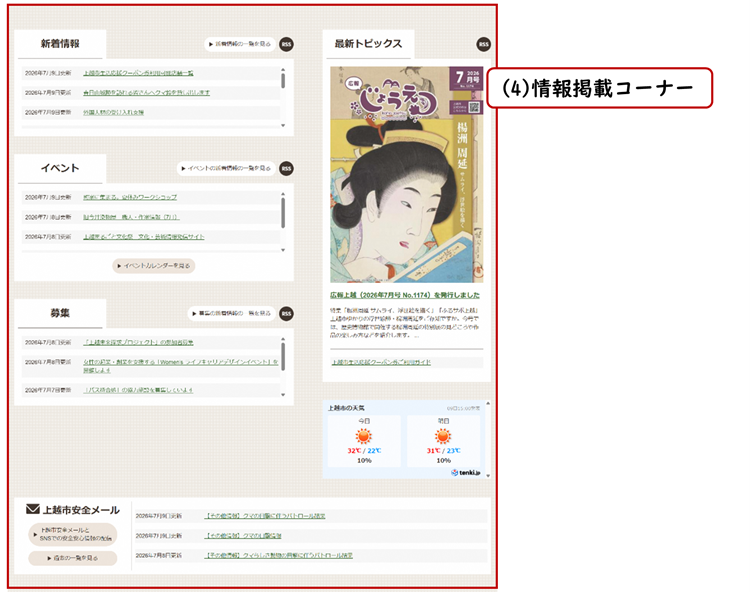Click the 新着情報 list scrollbar down arrow

[283, 125]
